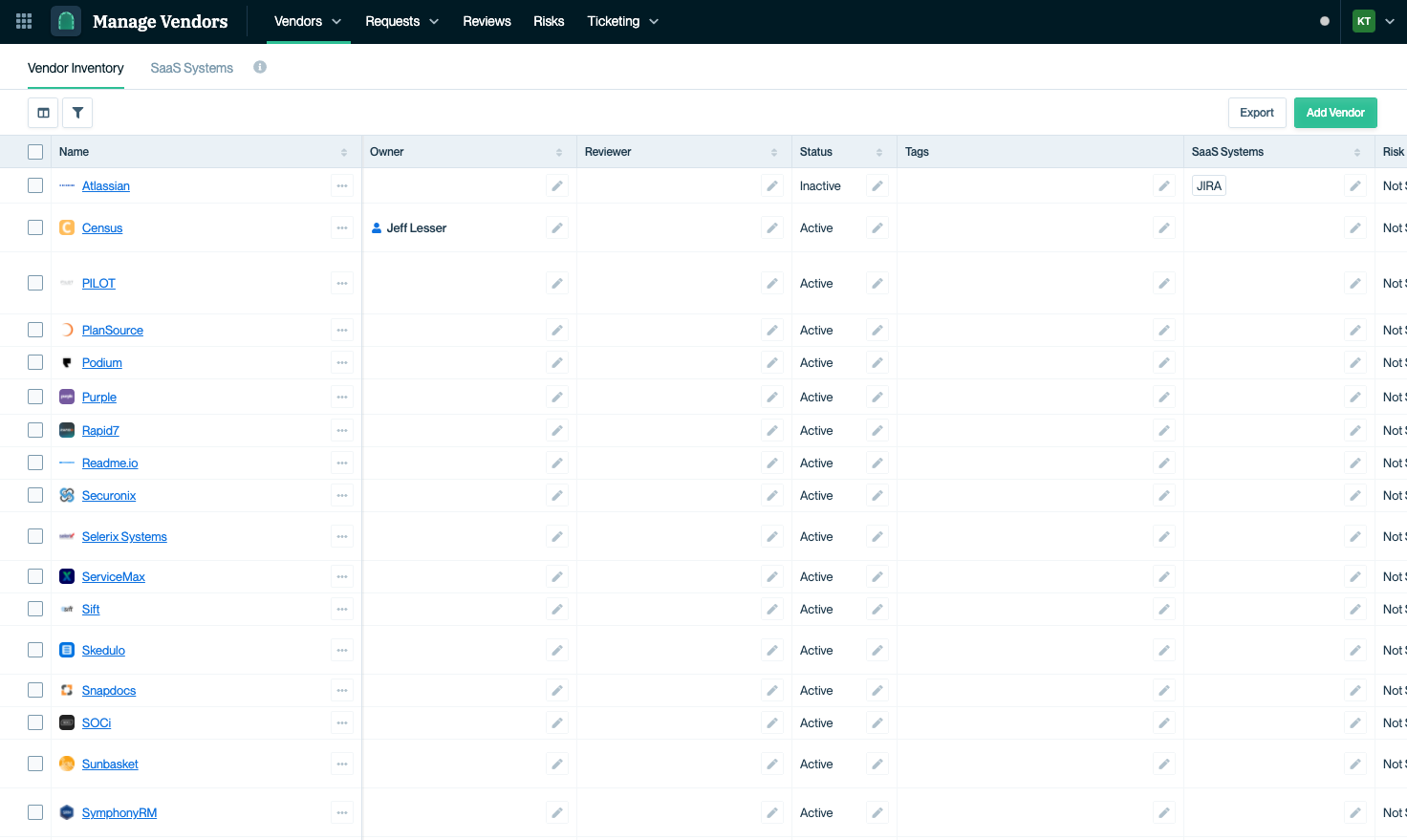Viewport: 1407px width, 840px height.
Task: Select the PILOT row checkbox
Action: (35, 283)
